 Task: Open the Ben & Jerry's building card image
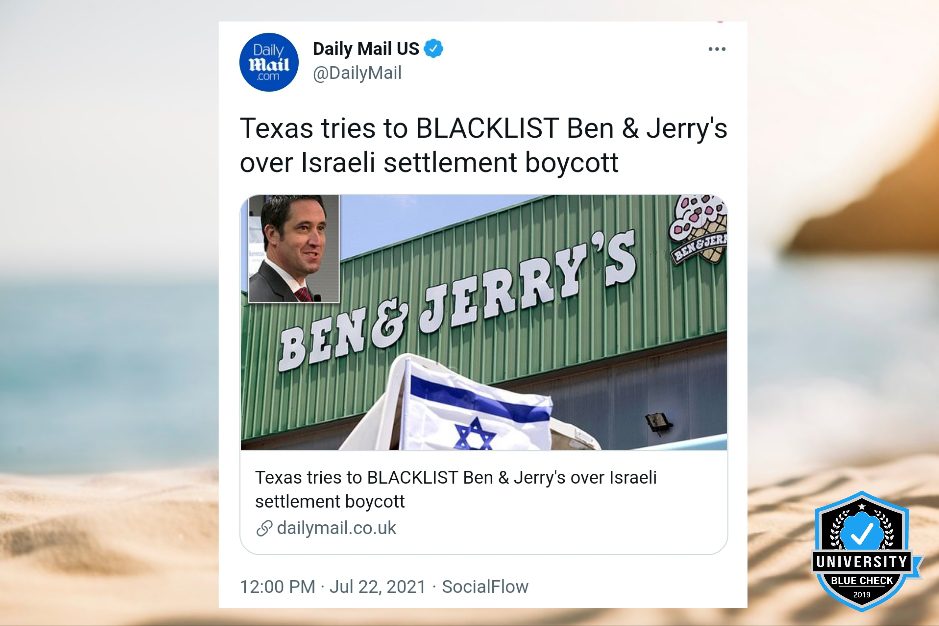click(484, 322)
